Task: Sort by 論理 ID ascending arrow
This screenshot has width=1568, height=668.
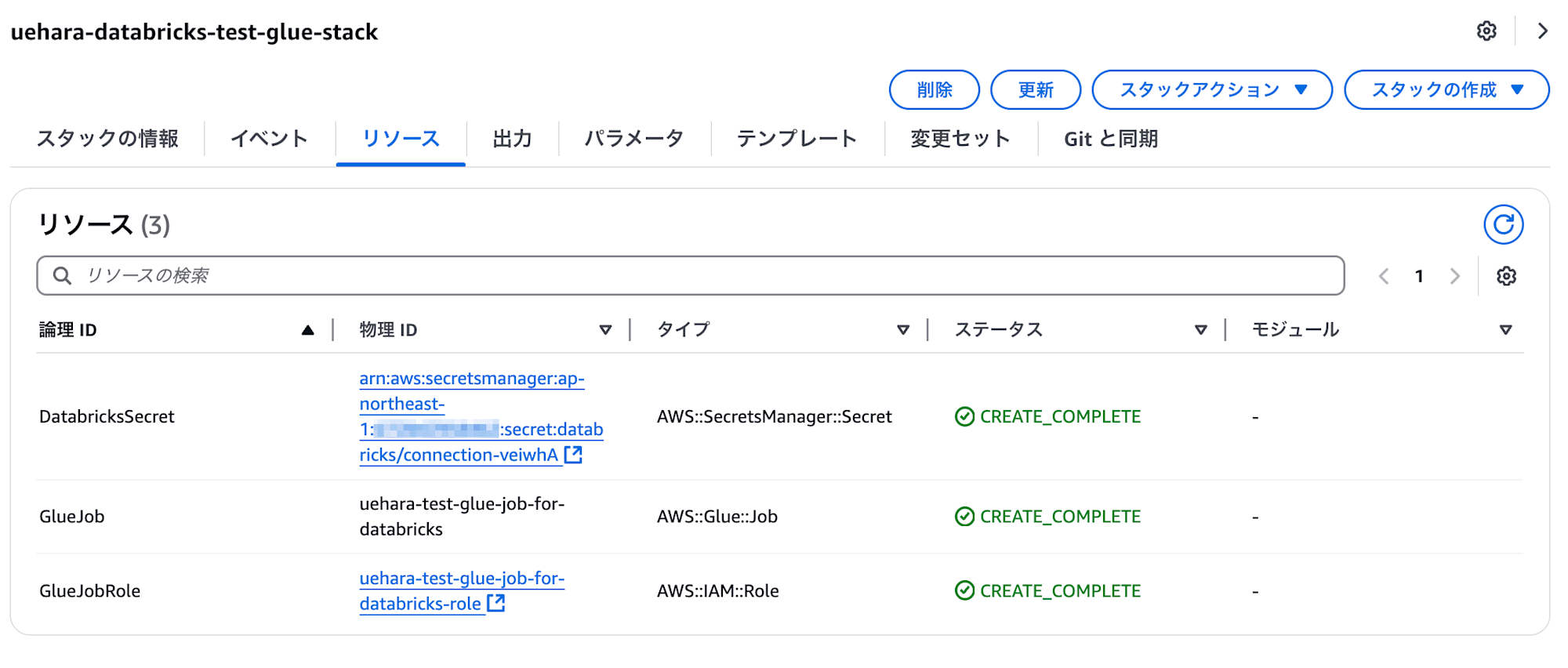Action: click(x=307, y=330)
